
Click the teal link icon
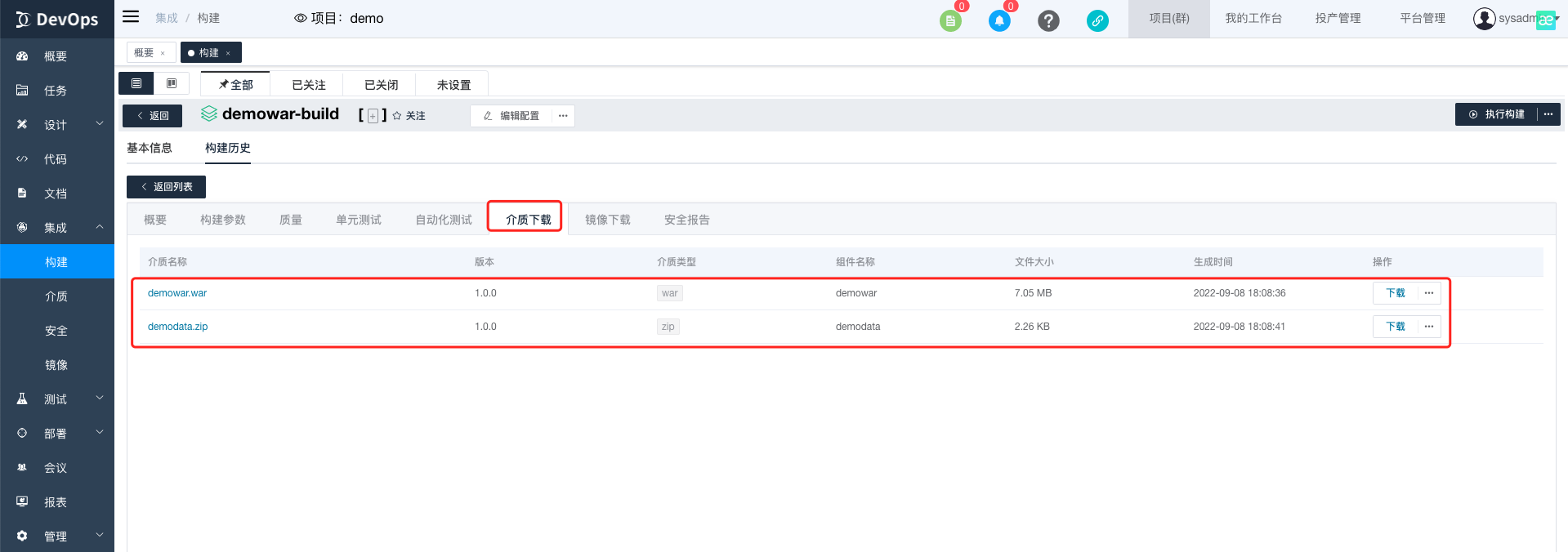[1097, 20]
